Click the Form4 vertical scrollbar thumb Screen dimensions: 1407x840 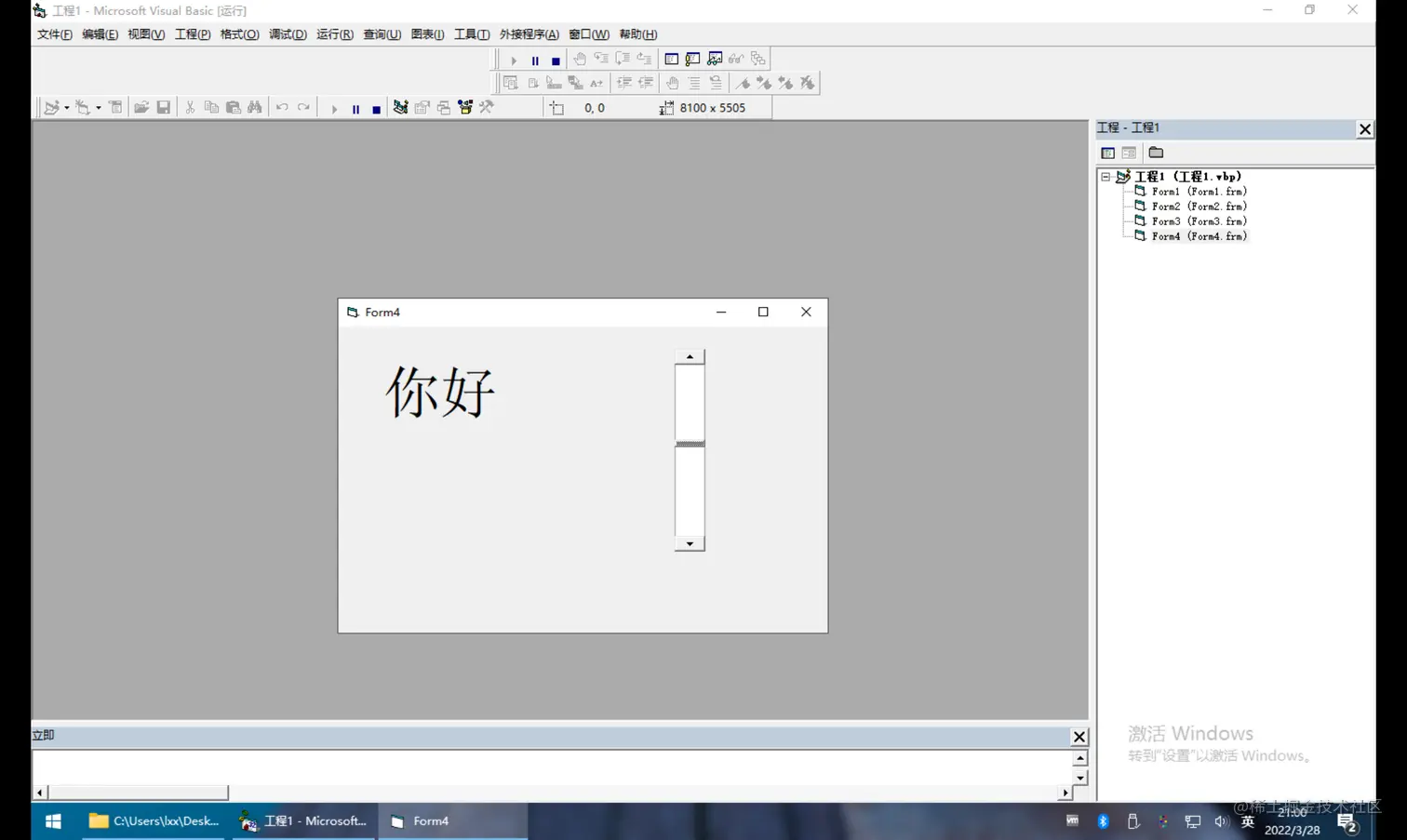pyautogui.click(x=690, y=444)
